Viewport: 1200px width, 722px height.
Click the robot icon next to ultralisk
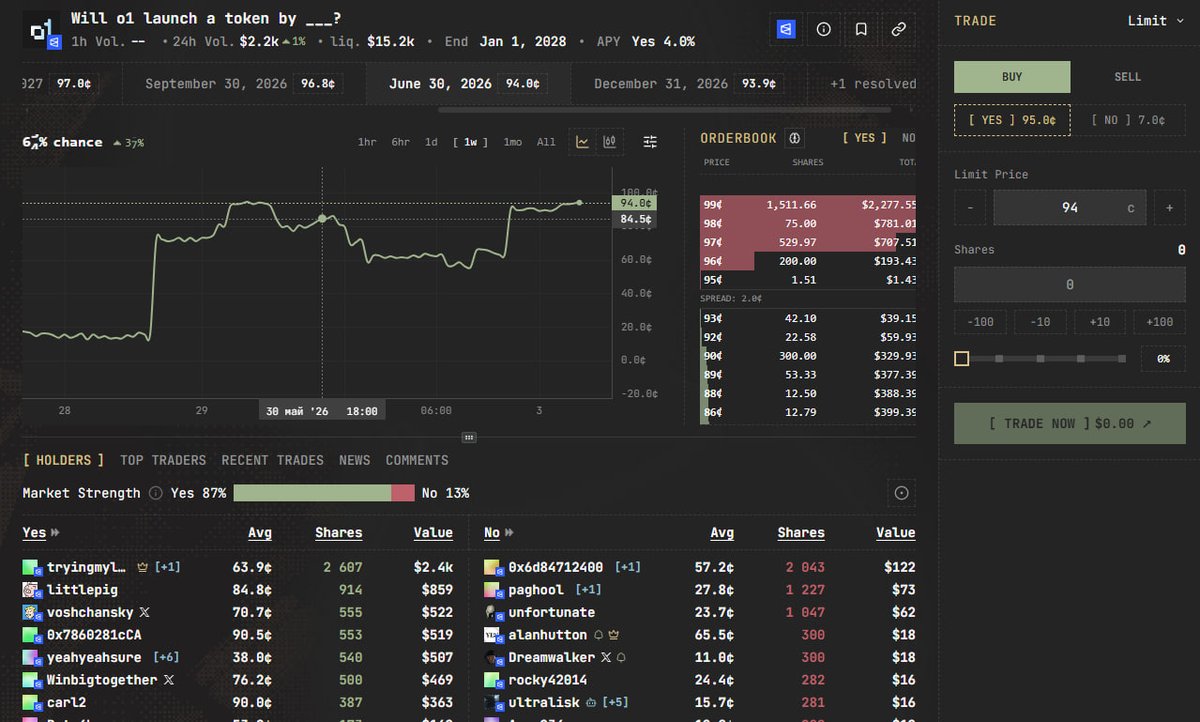pyautogui.click(x=591, y=702)
